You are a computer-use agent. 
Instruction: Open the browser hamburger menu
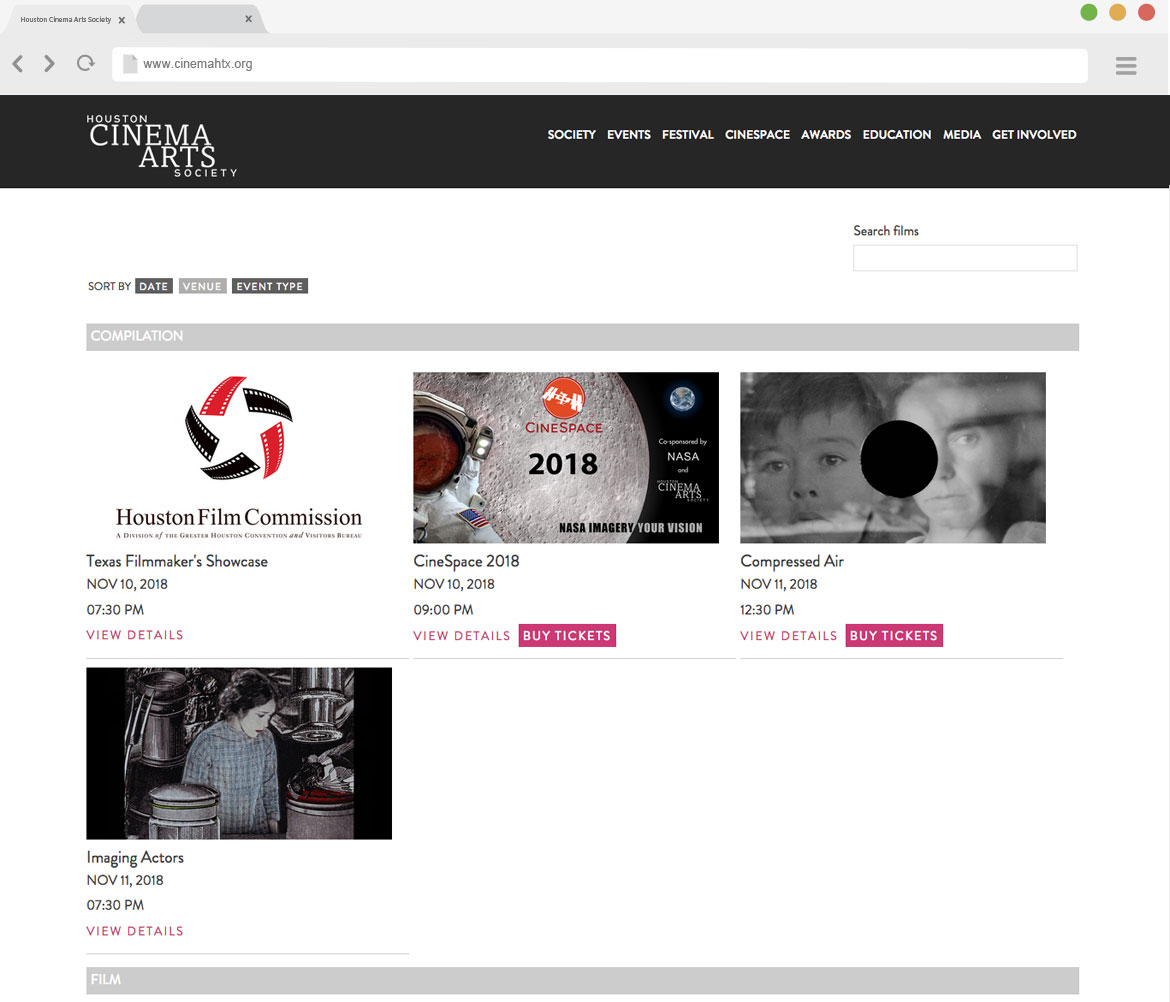coord(1126,66)
